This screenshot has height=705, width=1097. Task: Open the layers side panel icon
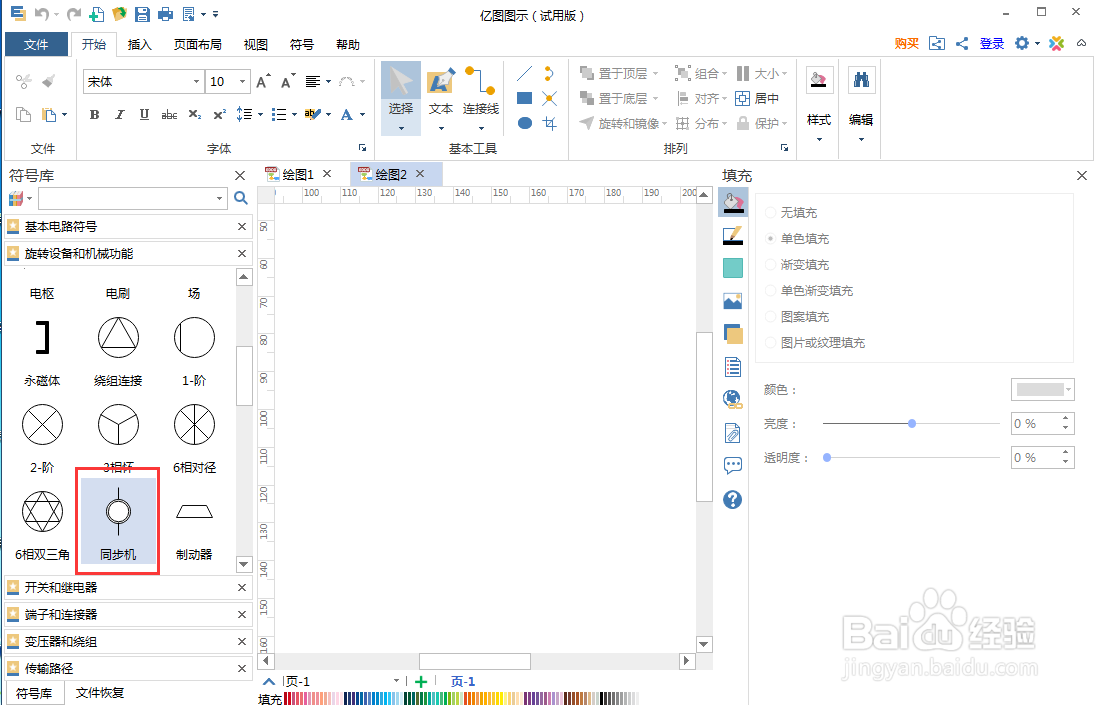732,334
